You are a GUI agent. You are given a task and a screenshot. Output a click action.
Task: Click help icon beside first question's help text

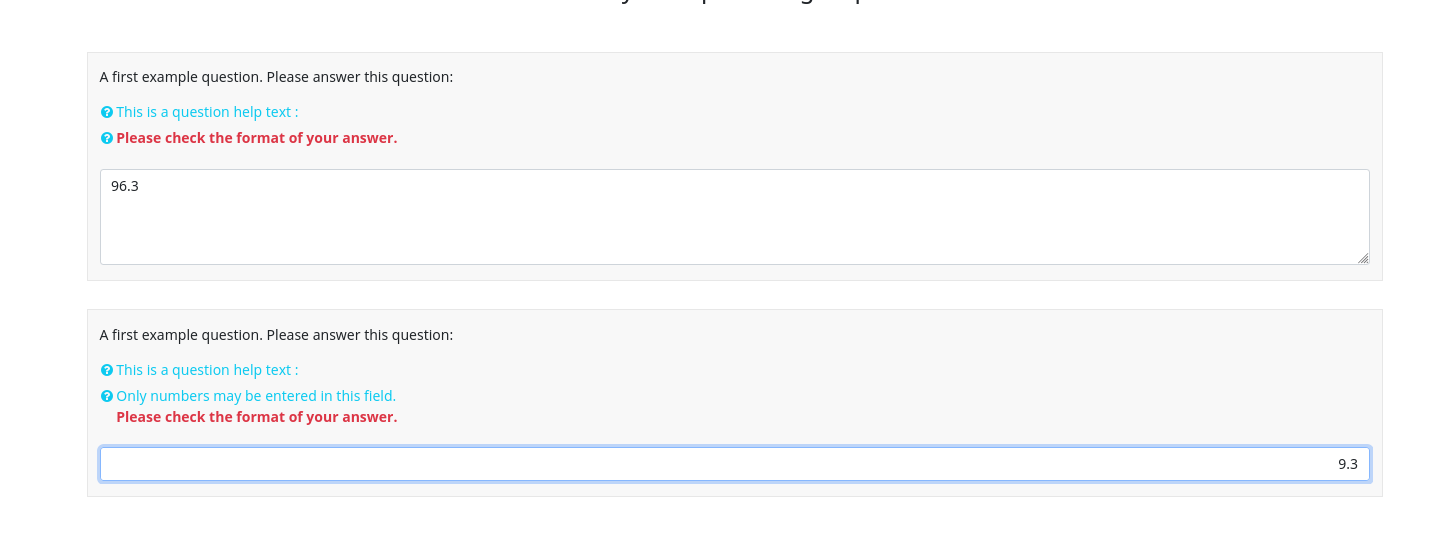[x=107, y=112]
